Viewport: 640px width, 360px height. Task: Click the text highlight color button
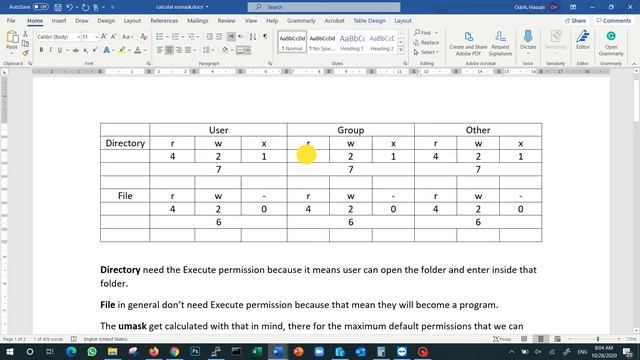122,50
